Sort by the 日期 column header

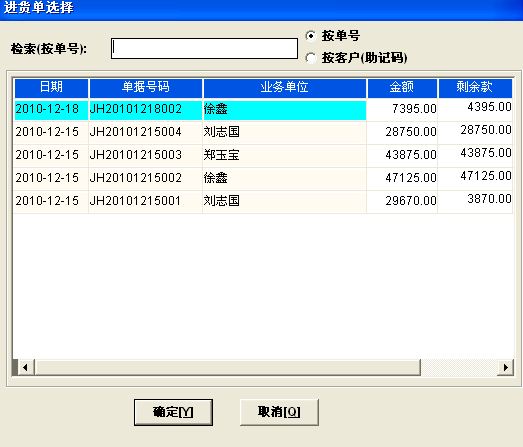click(51, 88)
